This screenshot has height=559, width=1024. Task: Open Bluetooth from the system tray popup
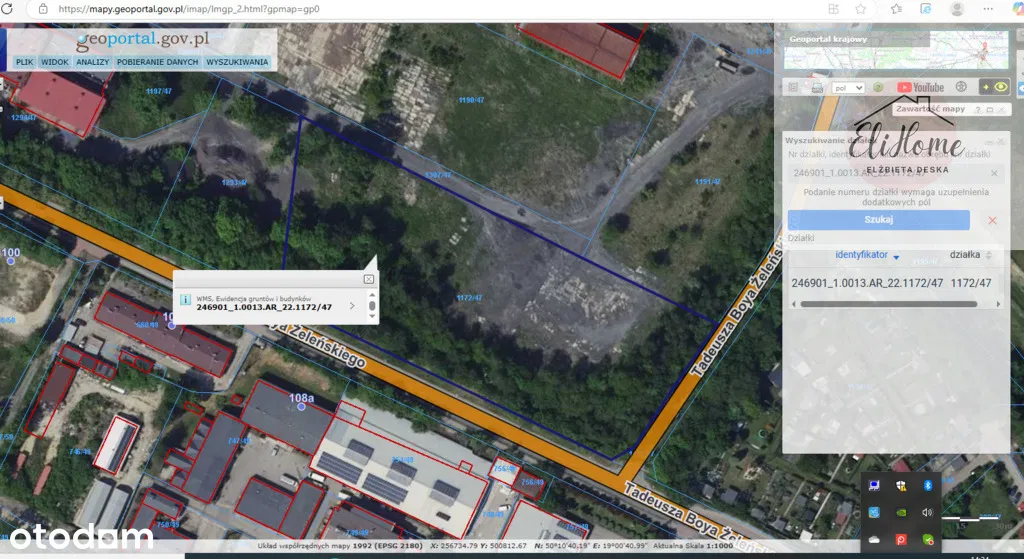pyautogui.click(x=927, y=485)
